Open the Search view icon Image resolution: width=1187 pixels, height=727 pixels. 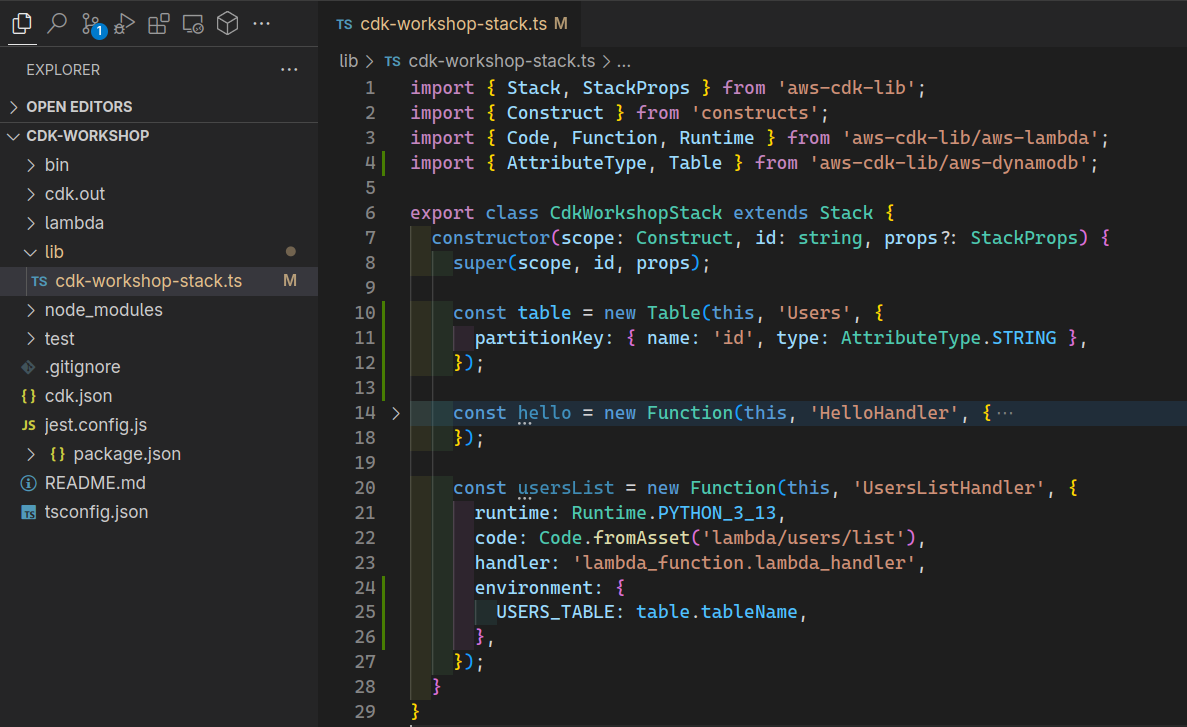point(57,24)
